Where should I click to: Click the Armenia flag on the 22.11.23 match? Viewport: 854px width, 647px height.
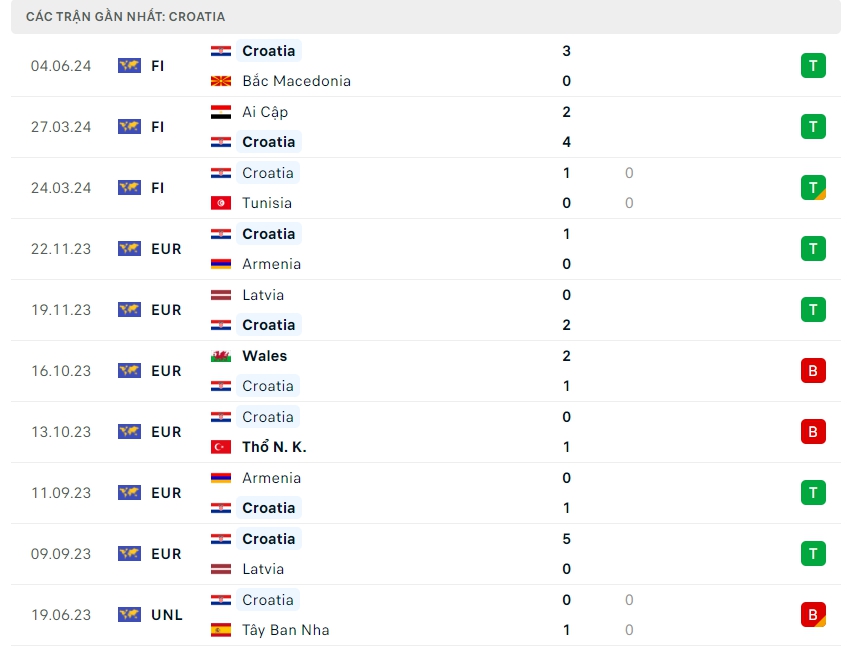click(x=221, y=264)
